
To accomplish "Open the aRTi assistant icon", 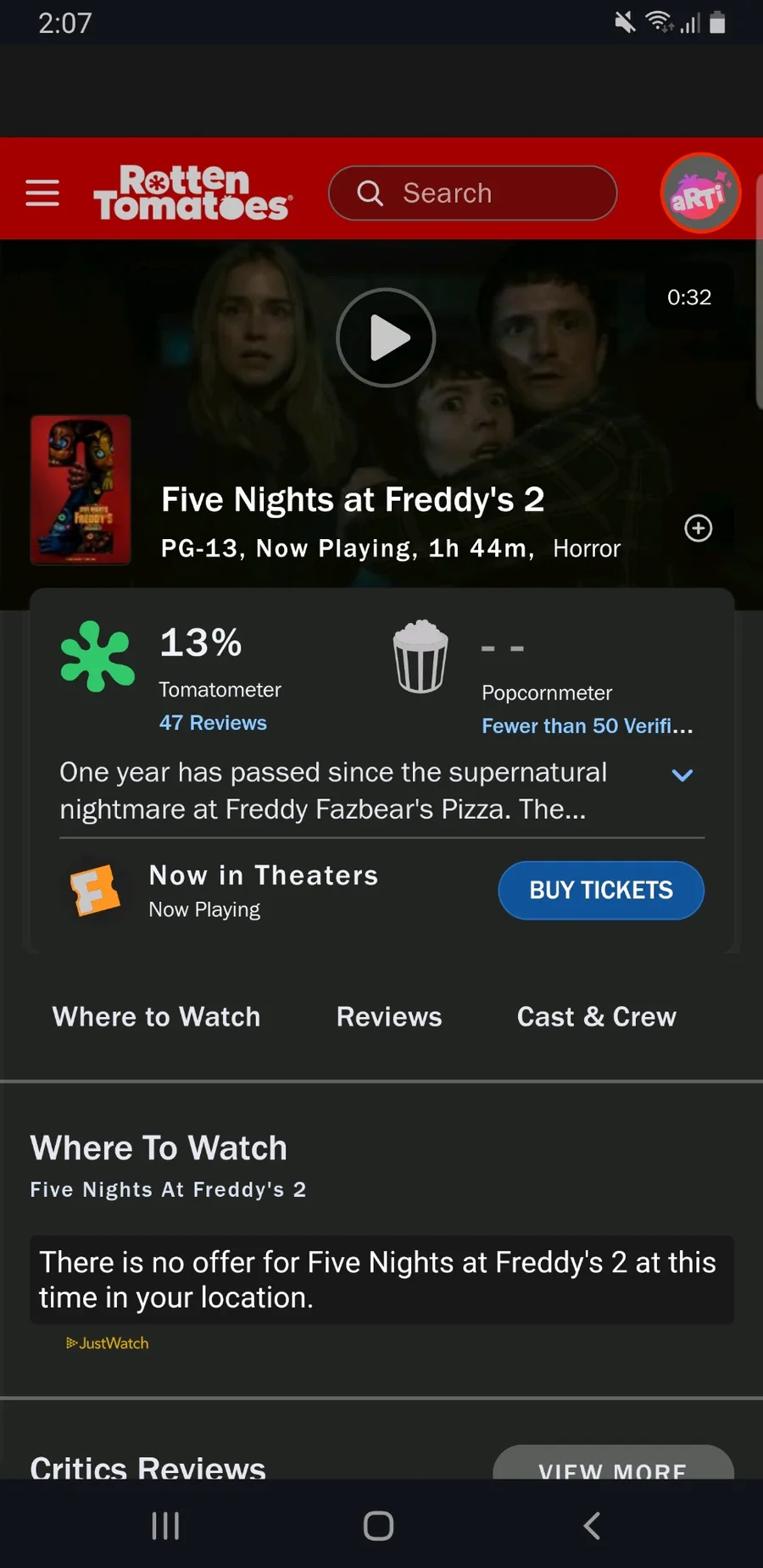I will click(x=700, y=193).
